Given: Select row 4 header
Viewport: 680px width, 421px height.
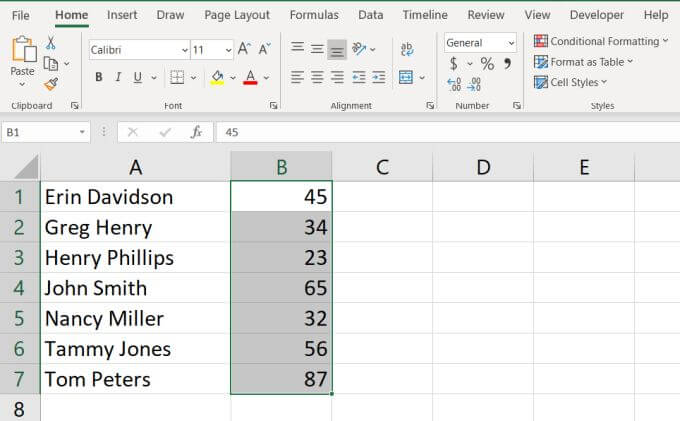Looking at the screenshot, I should pyautogui.click(x=19, y=288).
